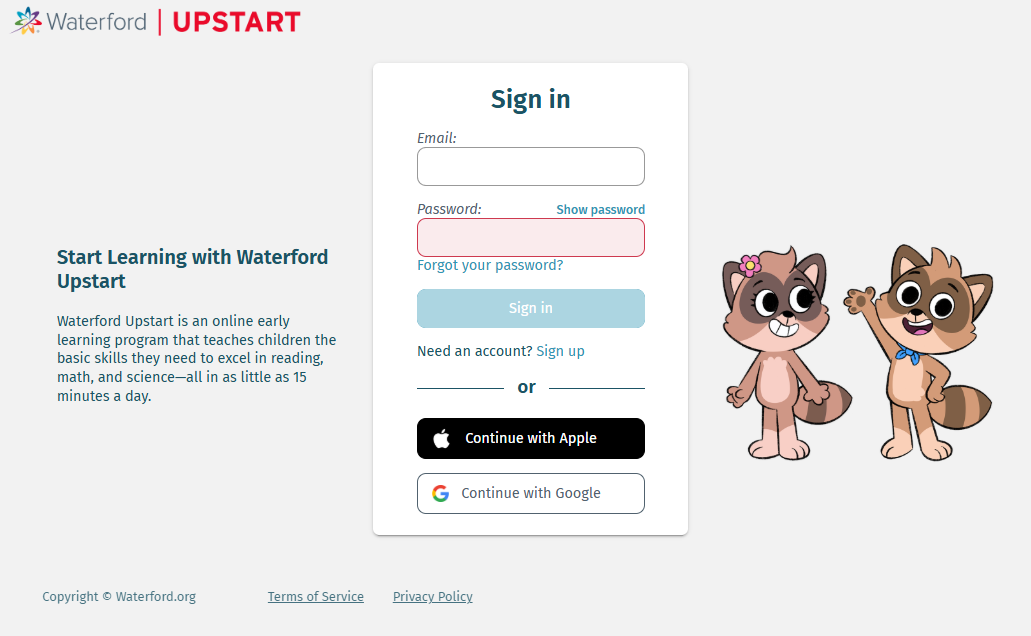The image size is (1031, 636).
Task: Focus the Email input field
Action: tap(530, 166)
